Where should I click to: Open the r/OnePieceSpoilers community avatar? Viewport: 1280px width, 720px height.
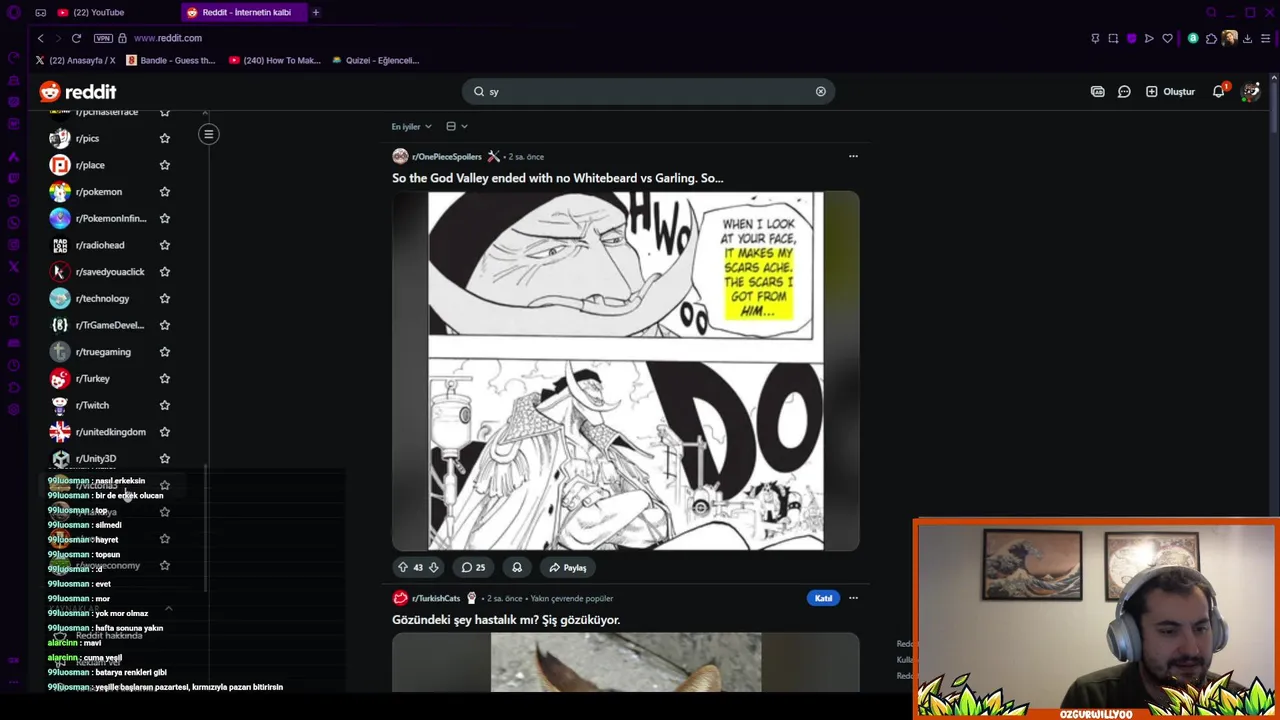click(x=400, y=156)
